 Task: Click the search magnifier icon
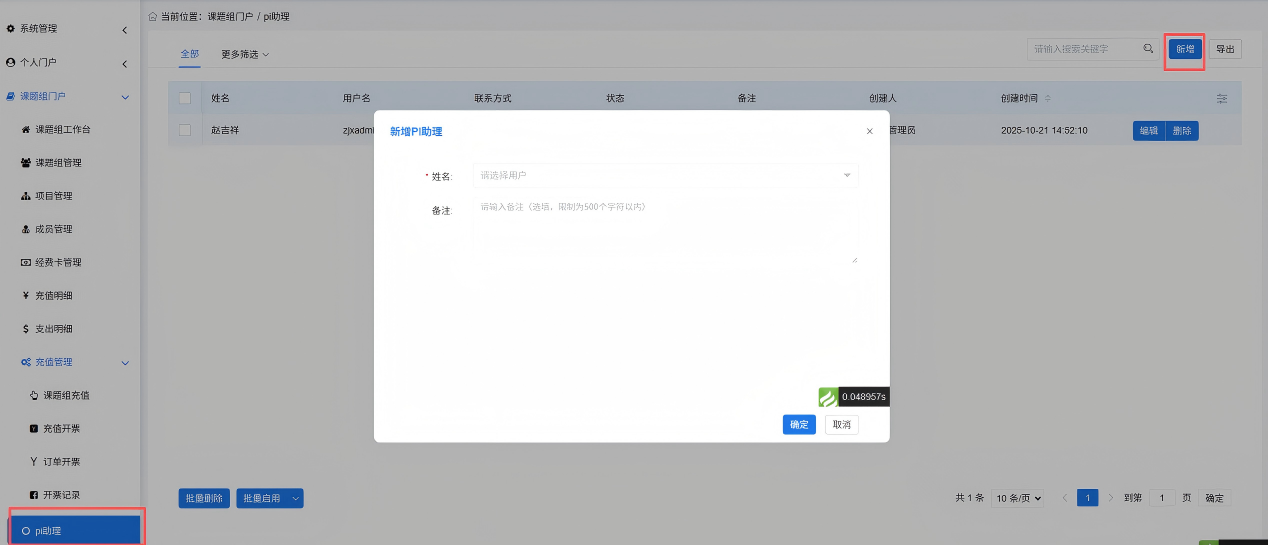[x=1149, y=48]
